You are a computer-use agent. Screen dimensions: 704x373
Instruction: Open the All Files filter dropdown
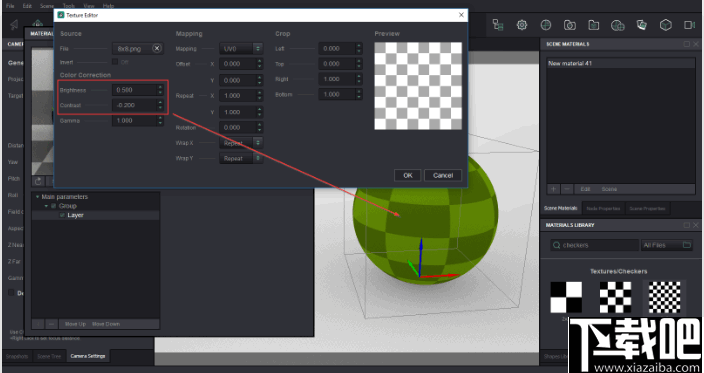(x=667, y=245)
